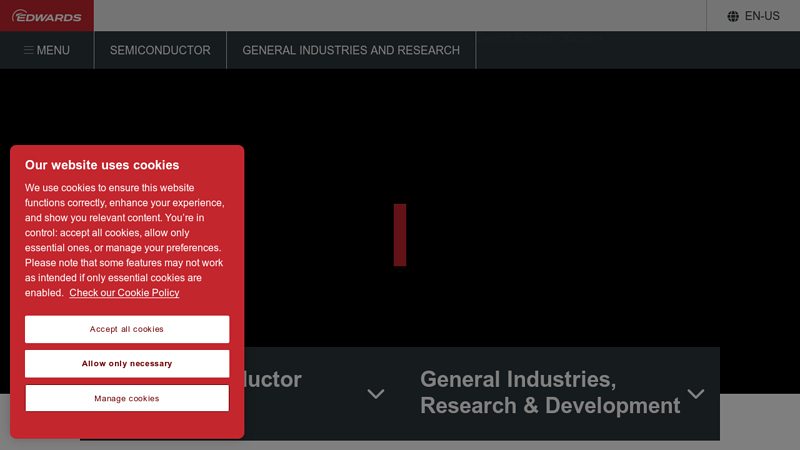Viewport: 800px width, 450px height.
Task: Click the Manage cookies button
Action: pos(127,398)
